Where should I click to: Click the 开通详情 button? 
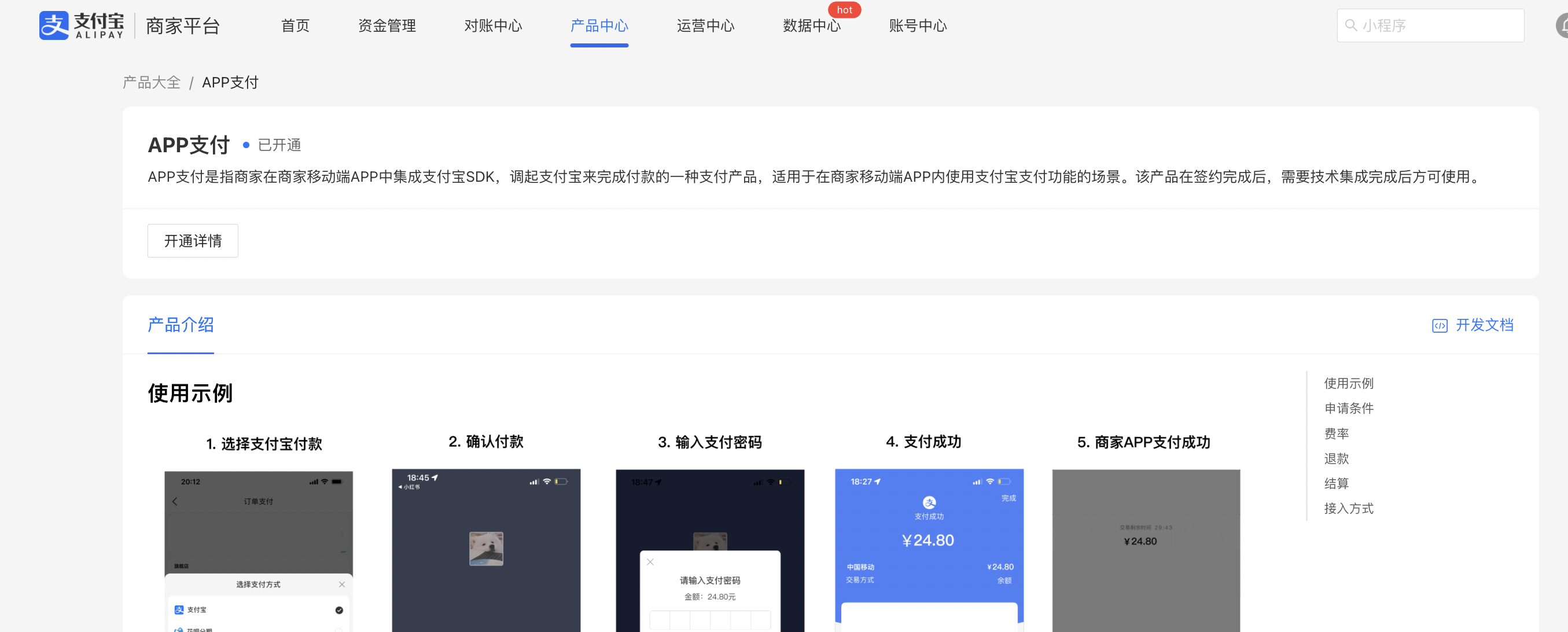(x=192, y=241)
